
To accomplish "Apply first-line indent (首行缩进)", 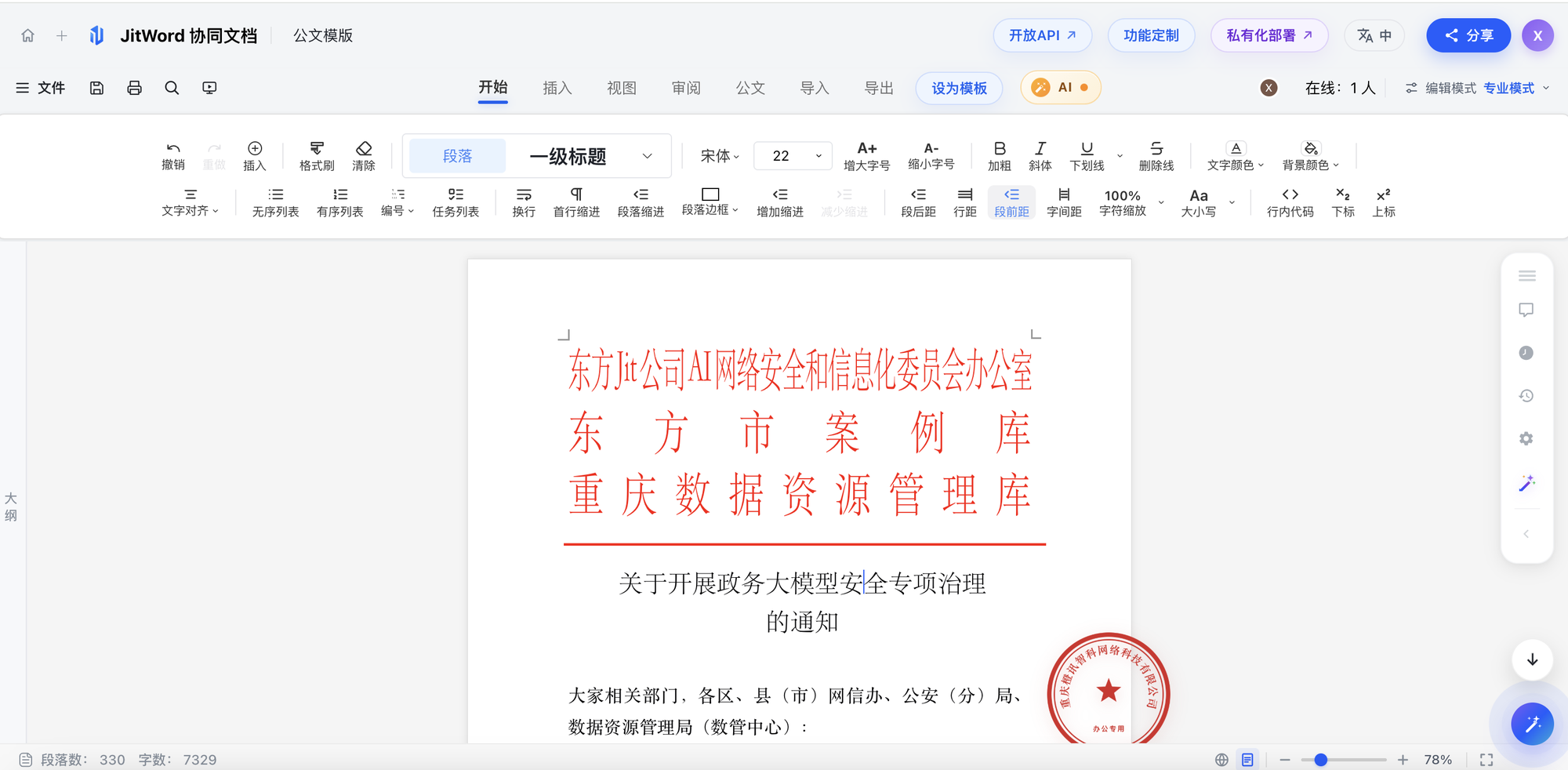I will point(576,202).
